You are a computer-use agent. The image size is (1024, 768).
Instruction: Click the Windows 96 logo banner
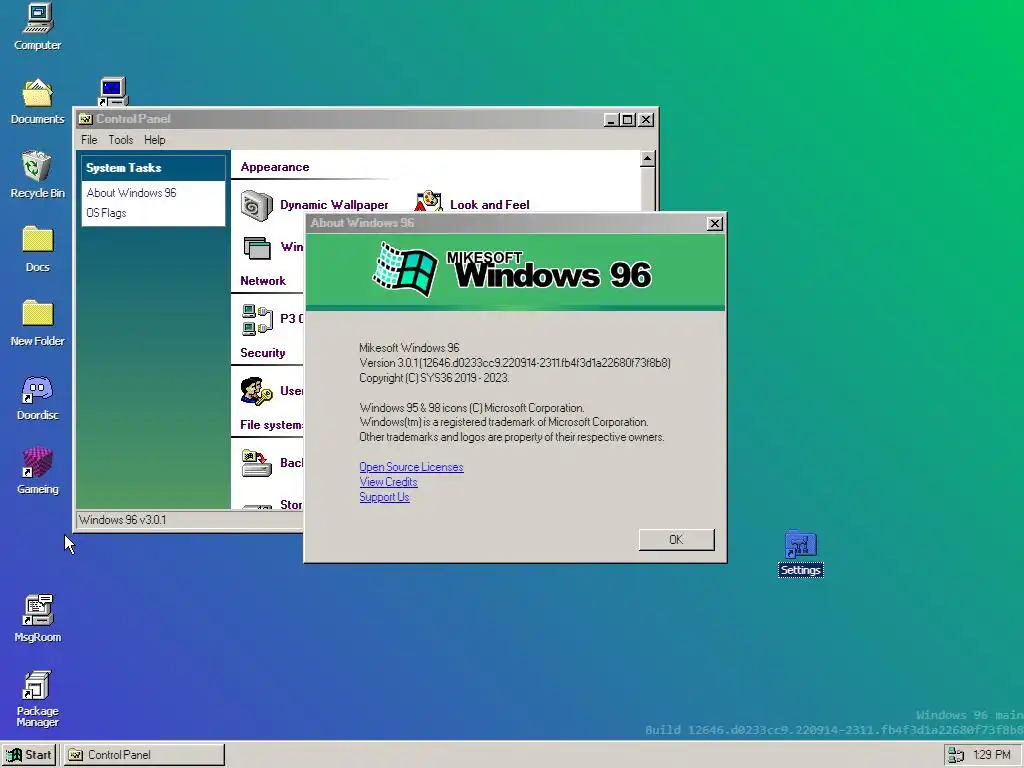(515, 271)
